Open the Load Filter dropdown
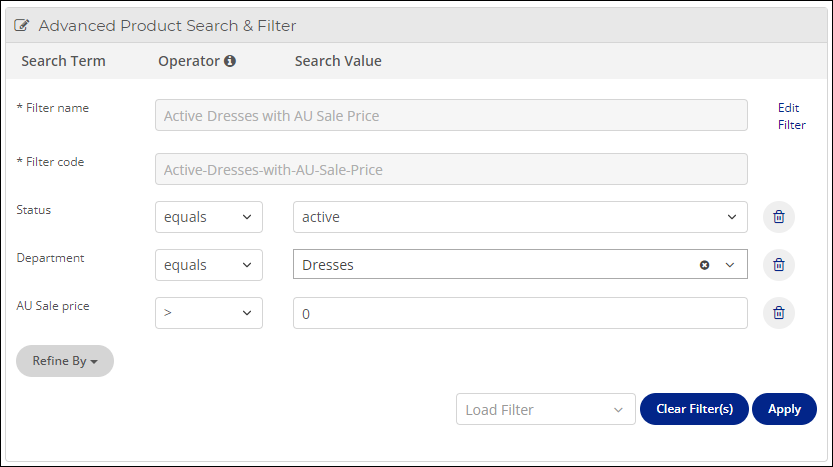This screenshot has height=467, width=833. point(546,409)
